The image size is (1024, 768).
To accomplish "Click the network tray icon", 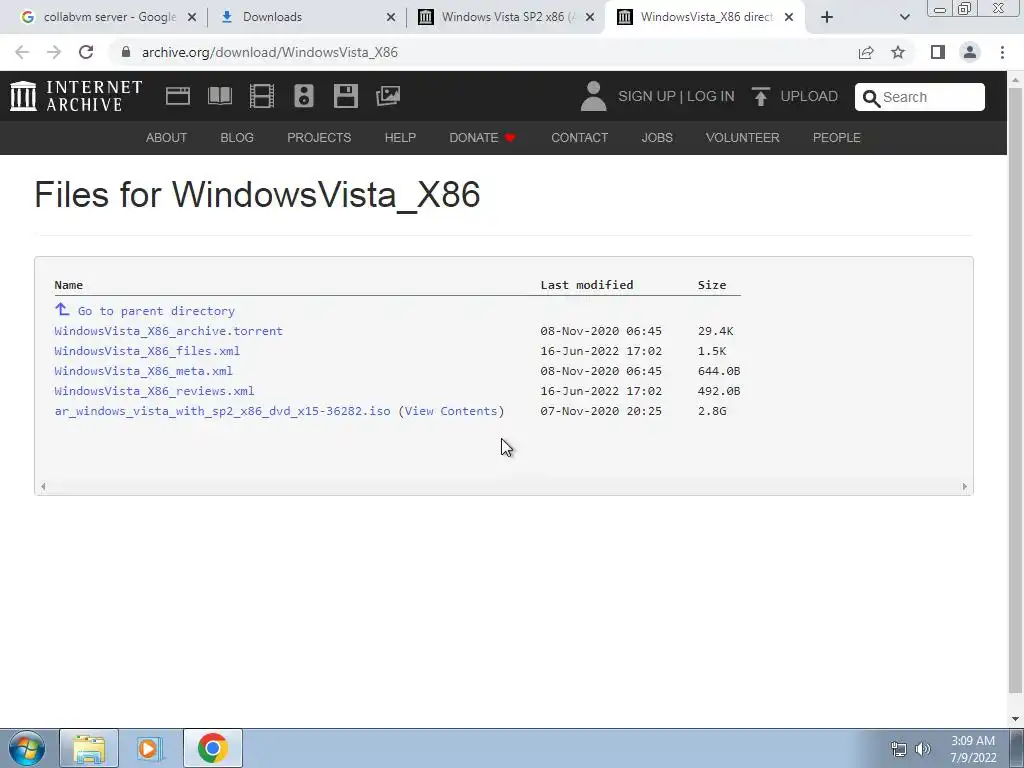I will pos(899,749).
